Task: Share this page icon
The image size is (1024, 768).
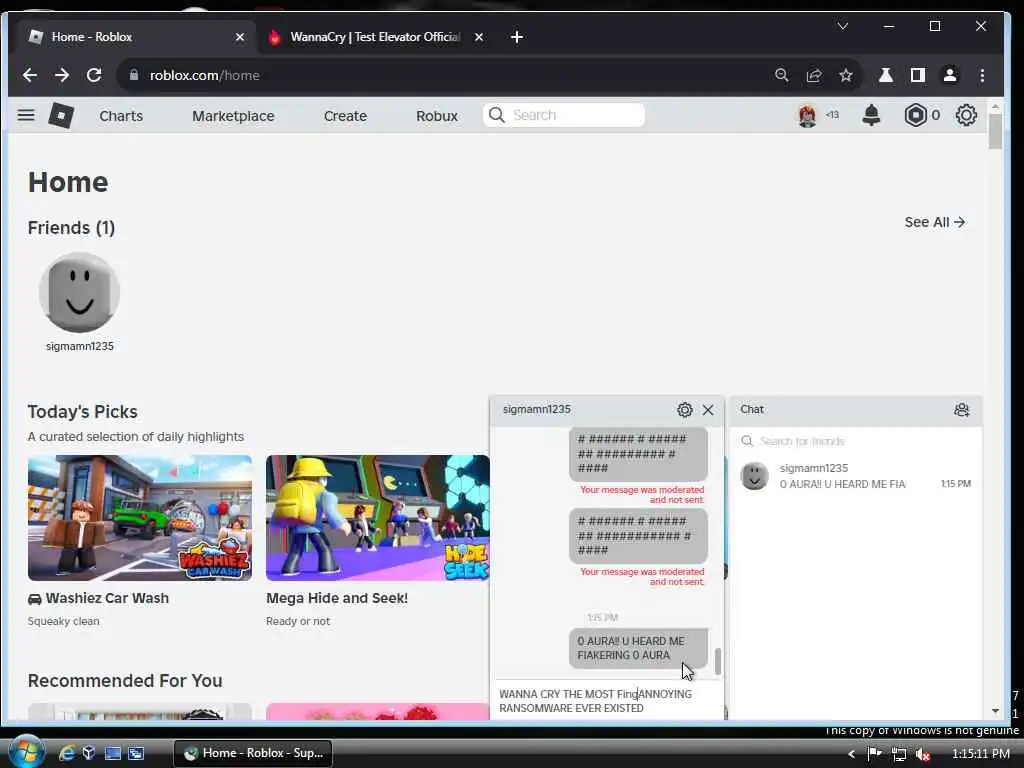Action: [x=814, y=75]
